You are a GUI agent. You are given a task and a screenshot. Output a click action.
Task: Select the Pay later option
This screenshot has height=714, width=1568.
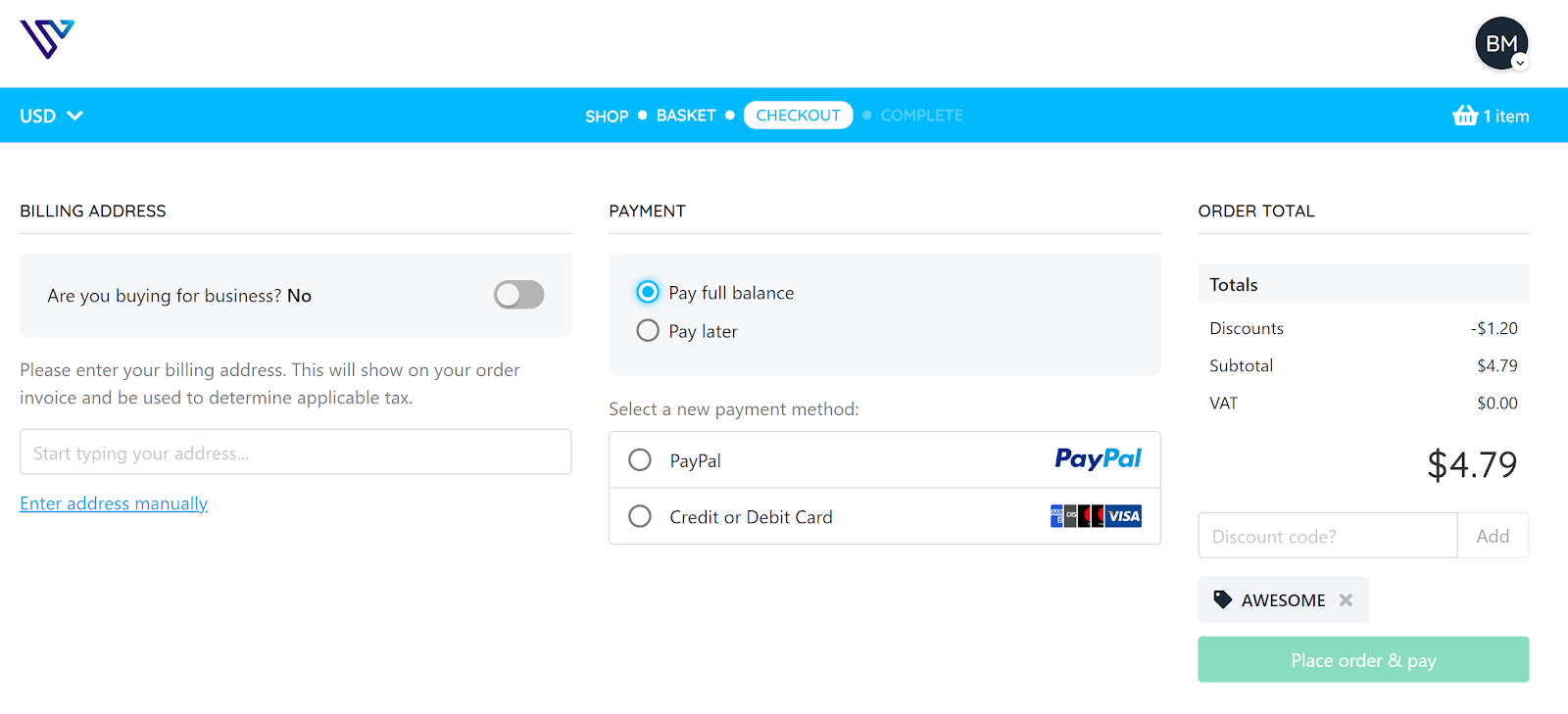click(x=648, y=330)
